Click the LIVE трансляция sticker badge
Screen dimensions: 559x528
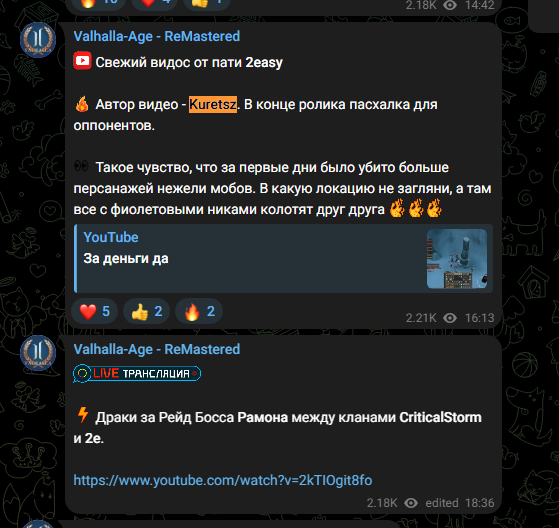[x=137, y=373]
